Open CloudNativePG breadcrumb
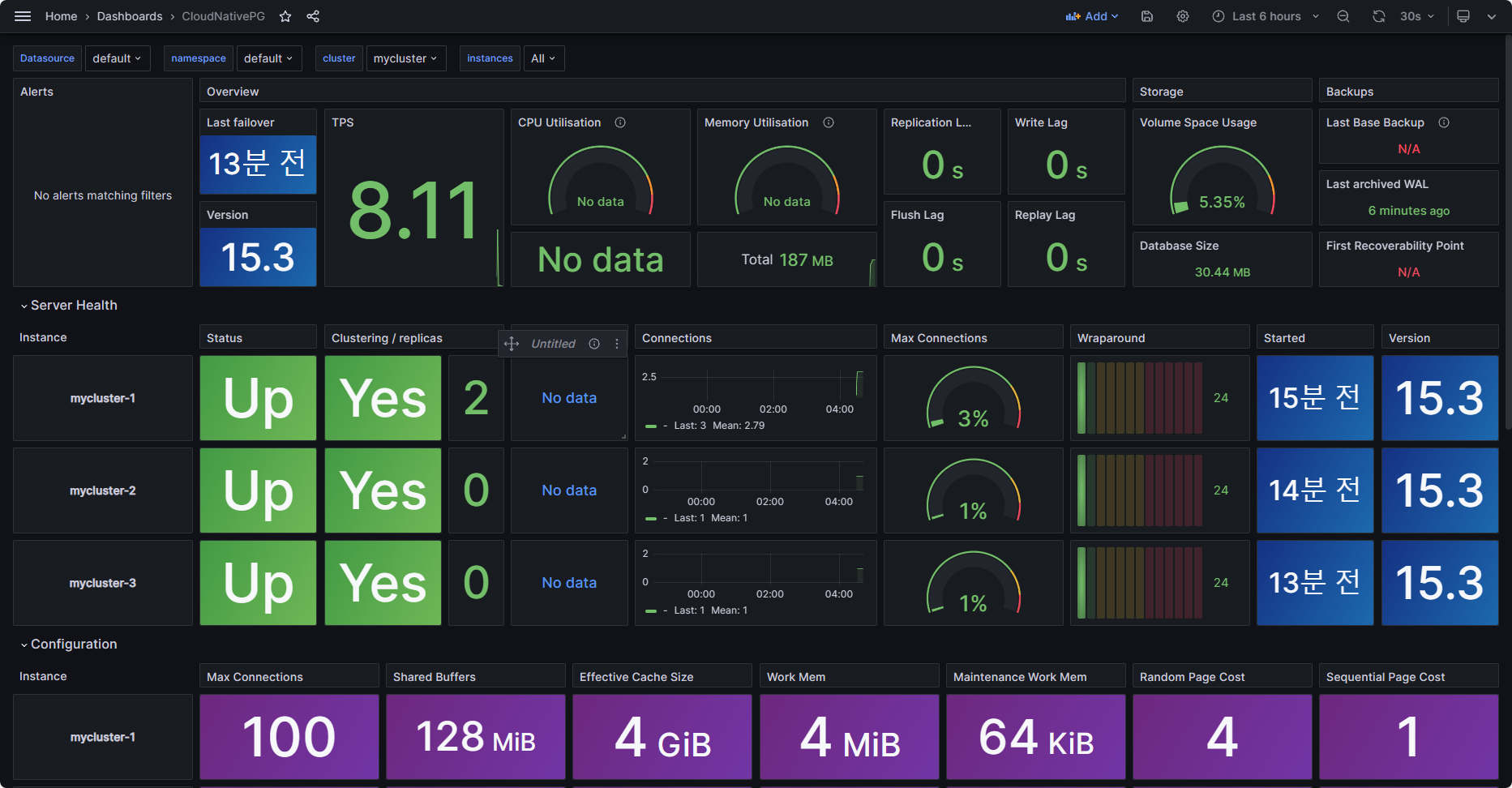 (224, 16)
